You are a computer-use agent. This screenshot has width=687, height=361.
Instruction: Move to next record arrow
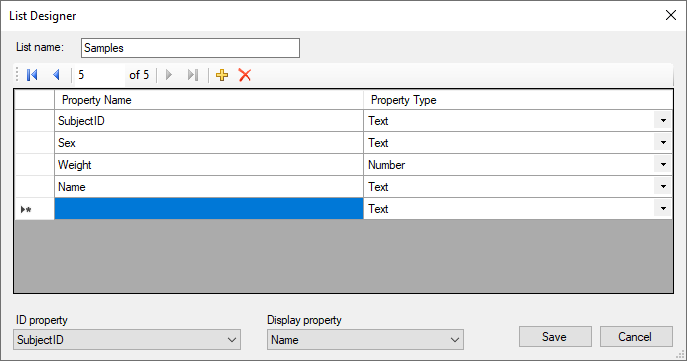(169, 75)
